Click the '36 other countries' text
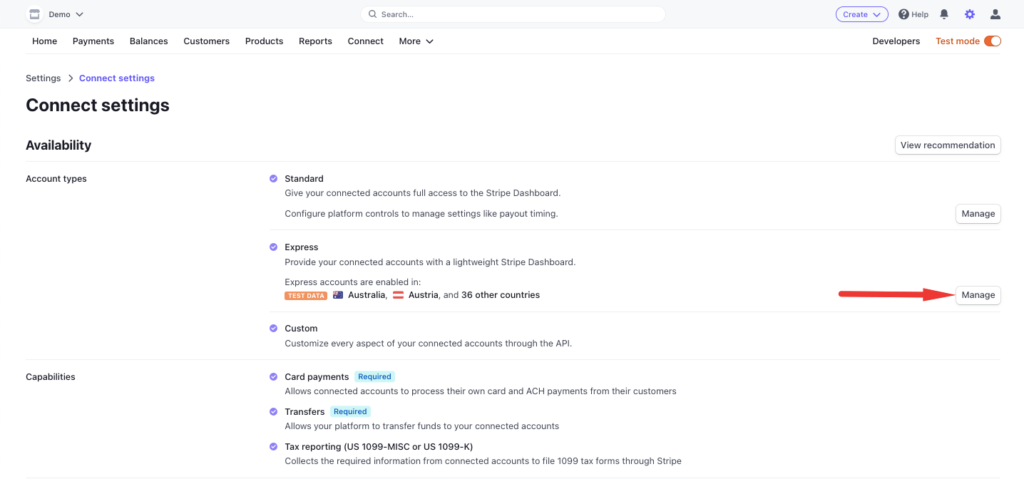 point(501,295)
